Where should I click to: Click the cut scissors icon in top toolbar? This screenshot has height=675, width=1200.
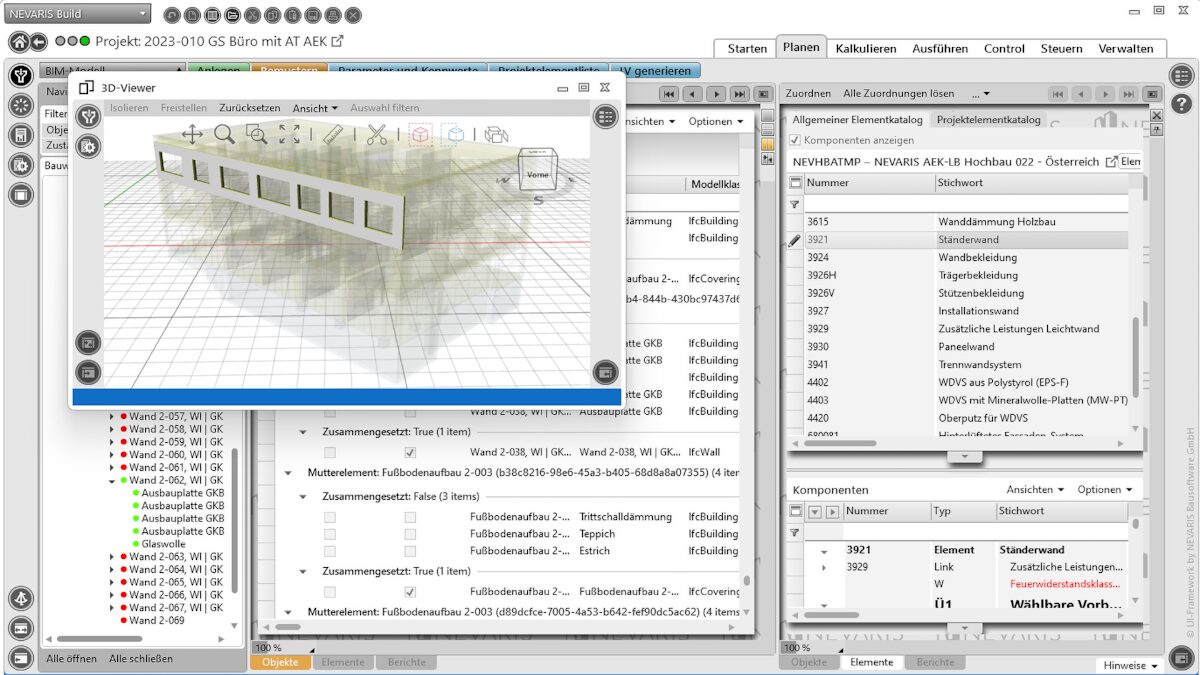[252, 16]
